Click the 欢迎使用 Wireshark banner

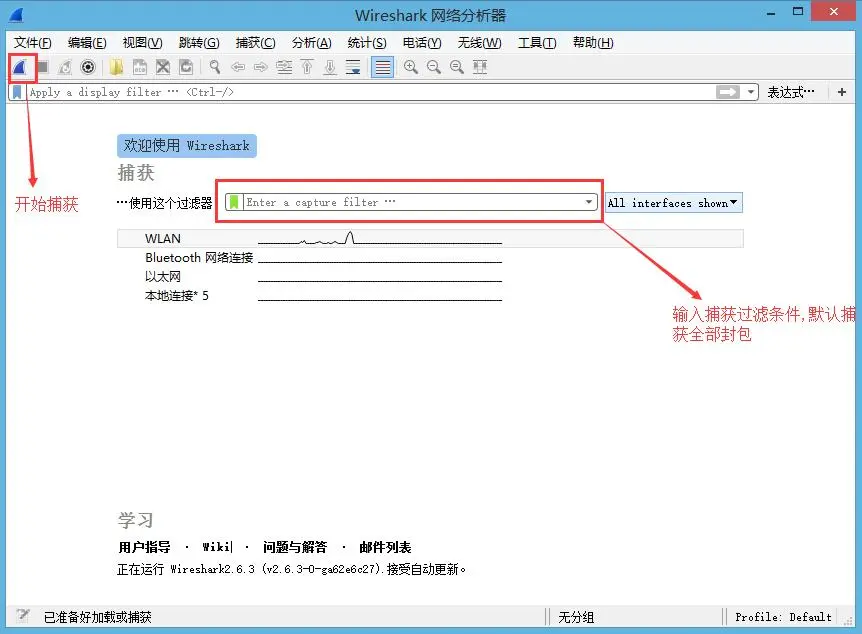coord(187,146)
